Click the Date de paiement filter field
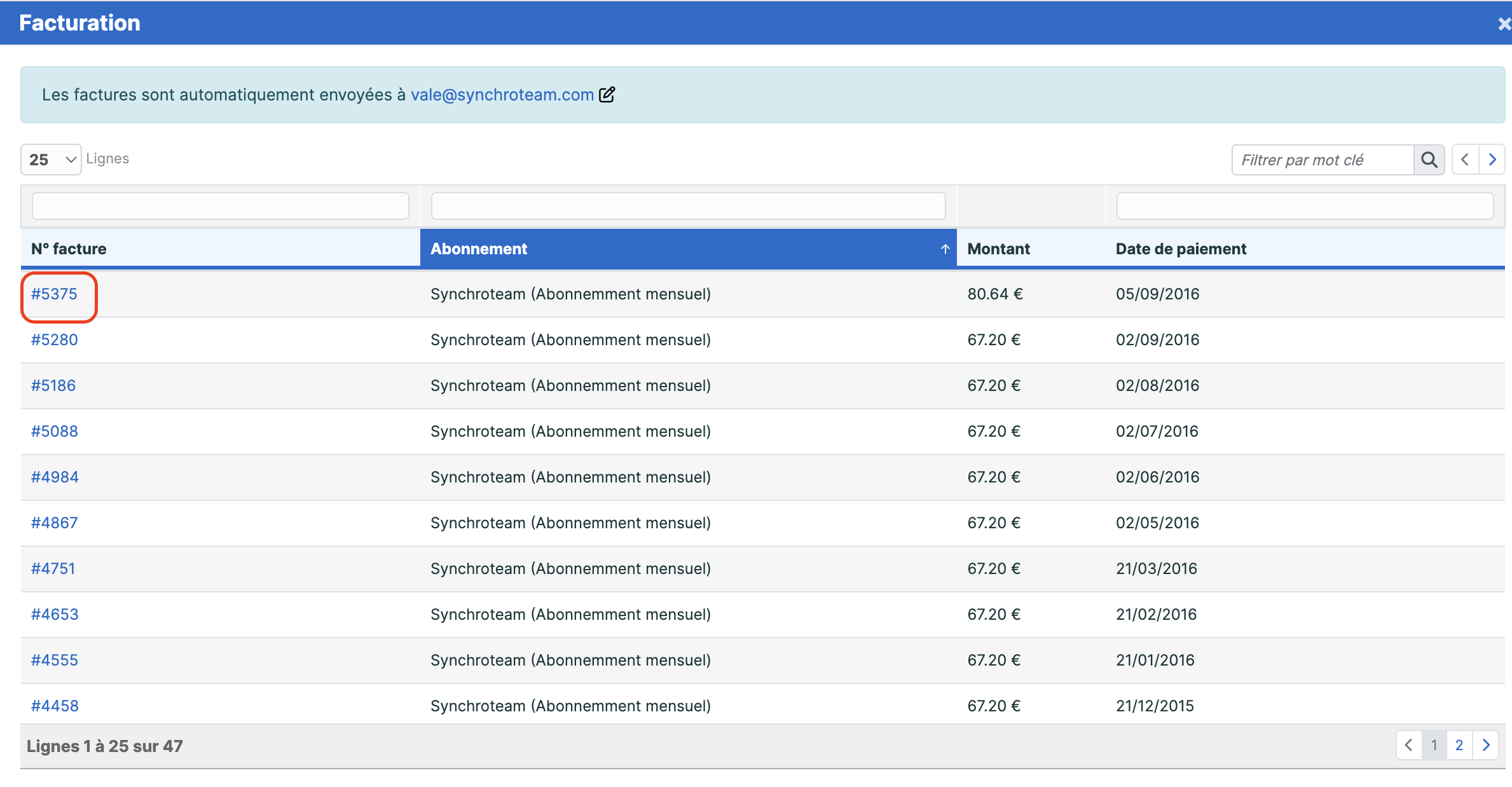Screen dimensions: 1512x787 pos(1305,206)
